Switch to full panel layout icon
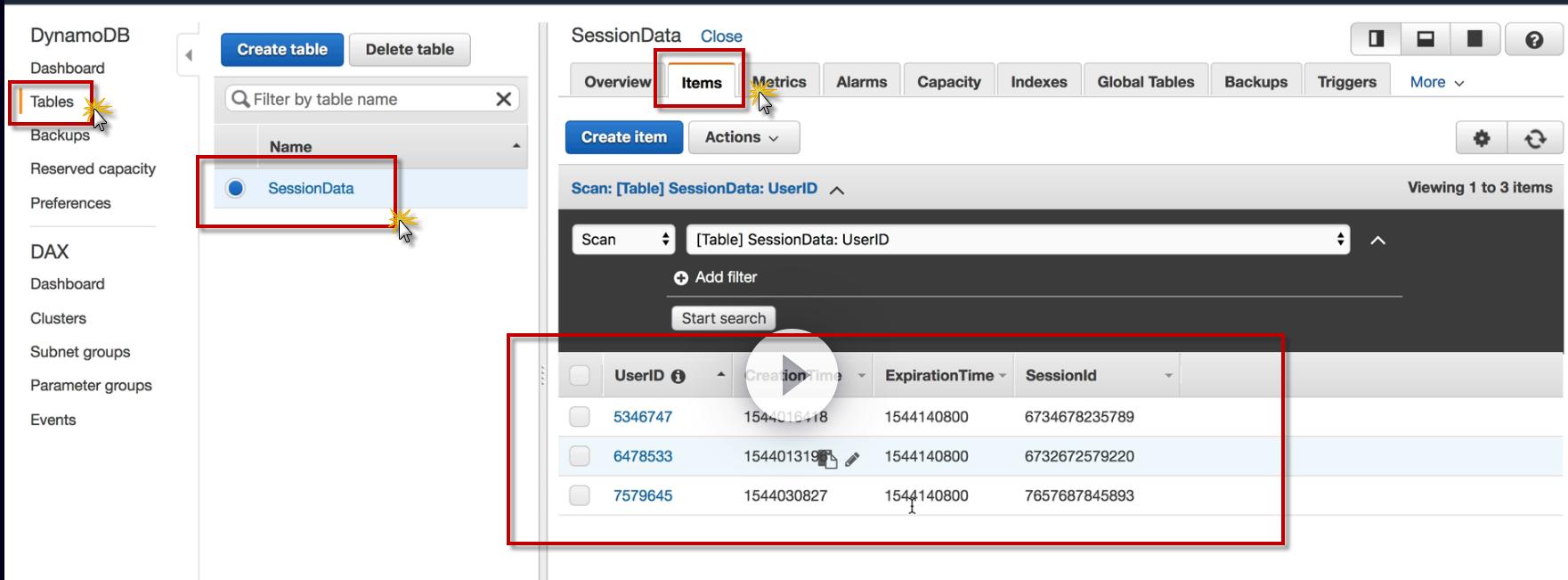Screen dimensions: 1568x580 [1475, 39]
